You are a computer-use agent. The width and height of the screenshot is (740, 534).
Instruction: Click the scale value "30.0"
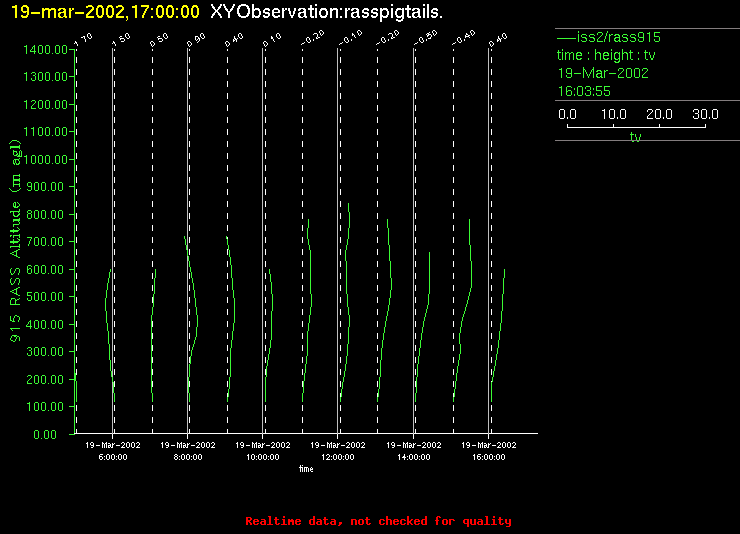click(x=705, y=114)
